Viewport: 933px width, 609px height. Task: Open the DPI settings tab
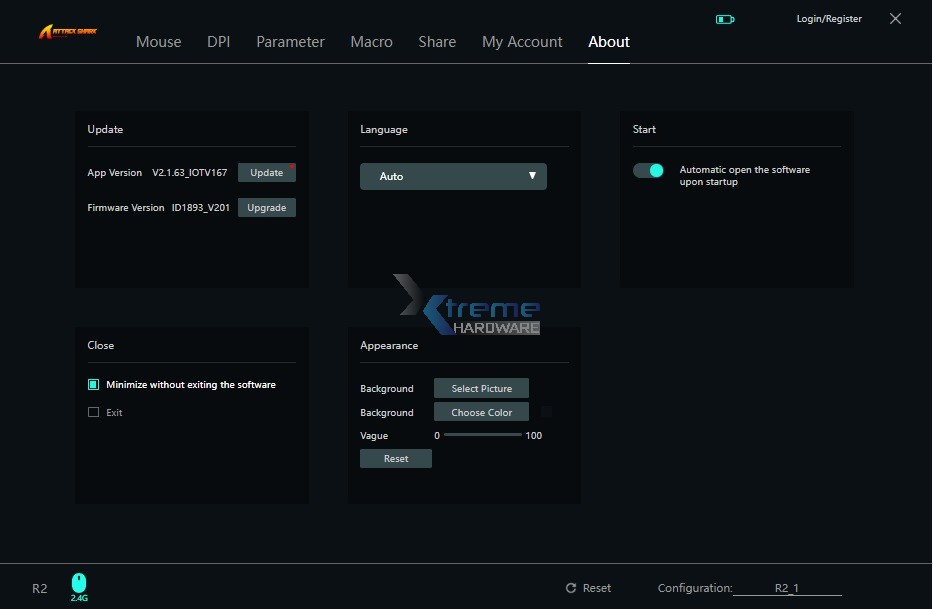[218, 42]
